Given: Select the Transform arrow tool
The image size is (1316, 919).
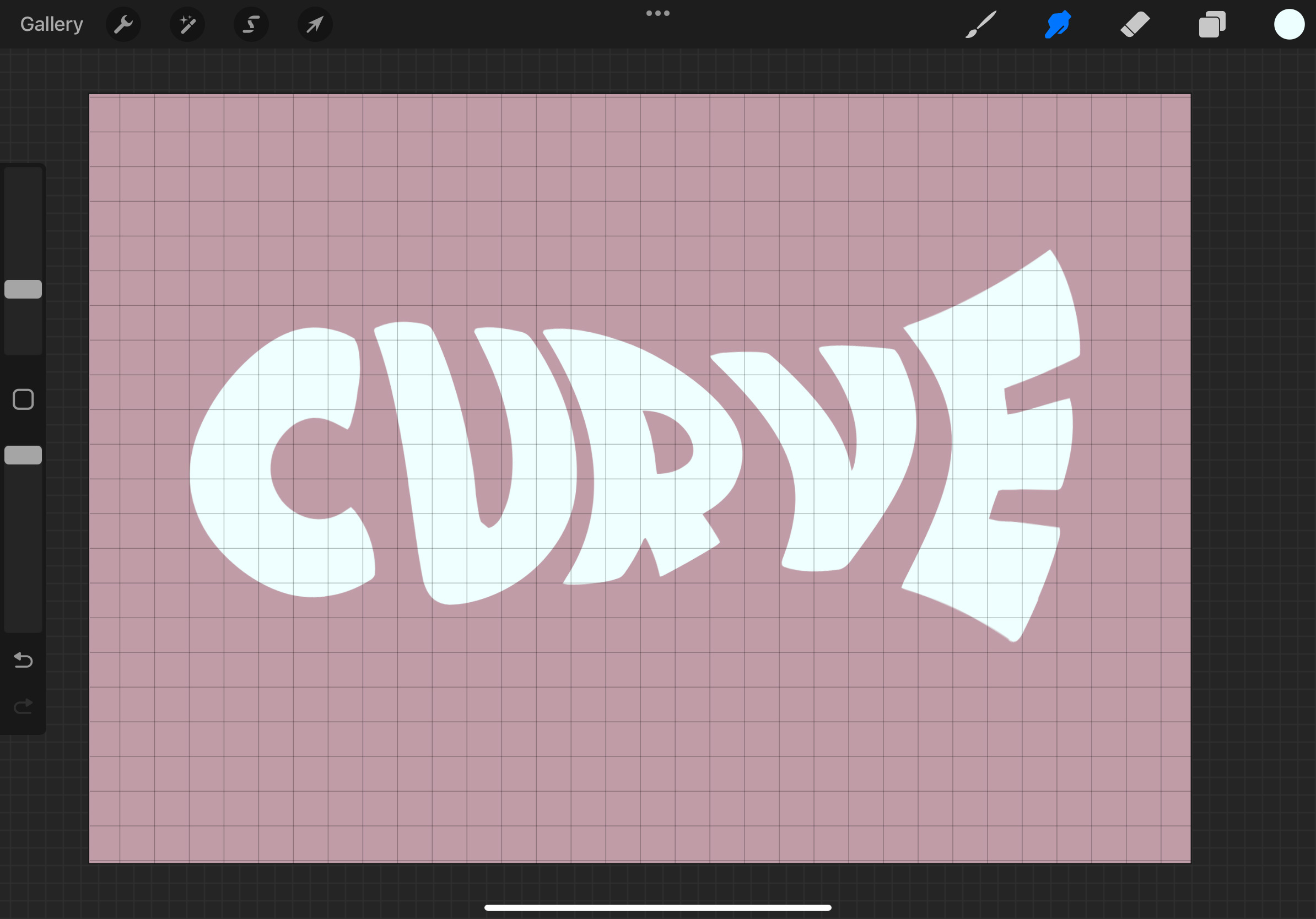Looking at the screenshot, I should pos(315,24).
